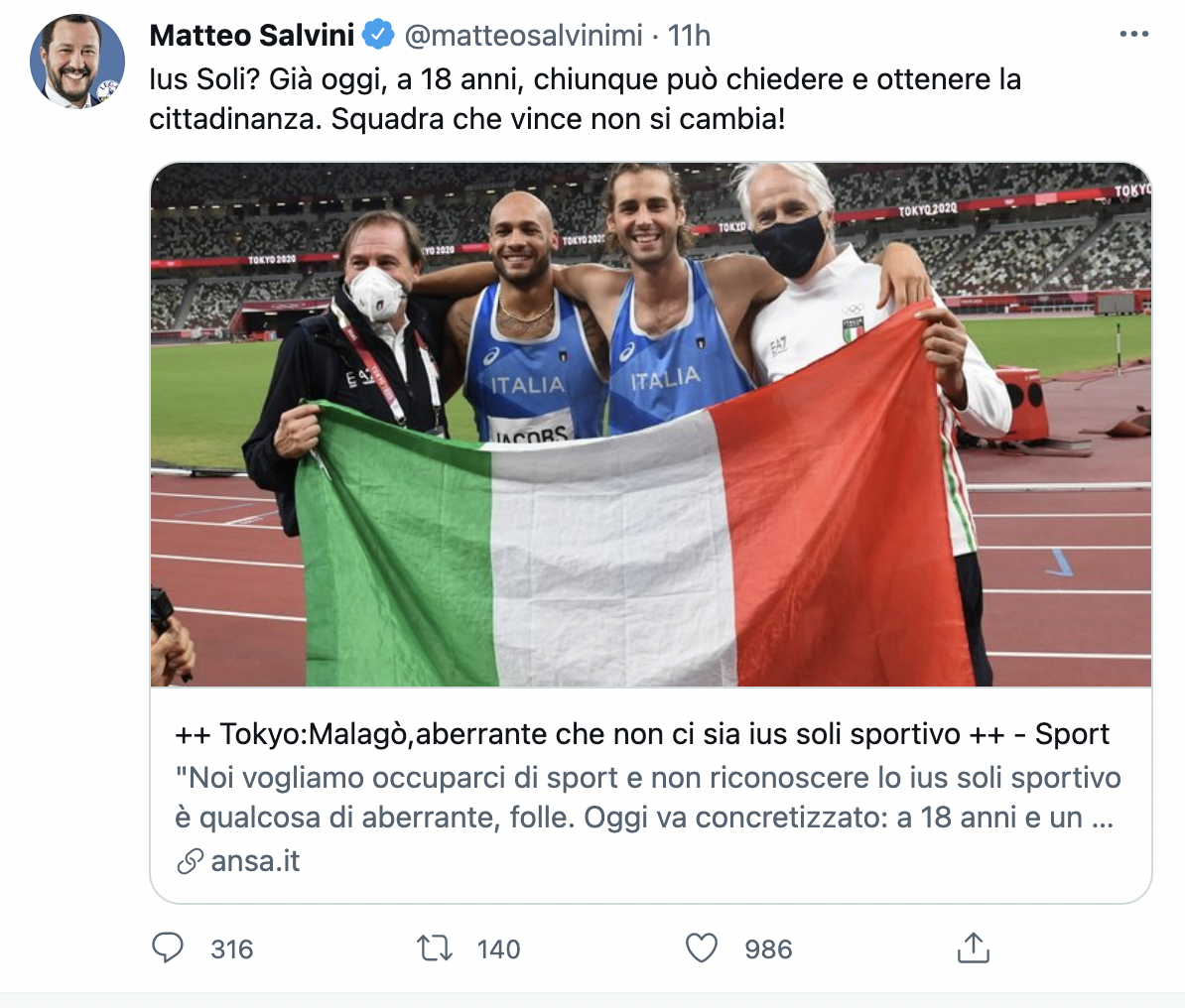
Task: Click the Matteo Salvini display name
Action: tap(252, 36)
